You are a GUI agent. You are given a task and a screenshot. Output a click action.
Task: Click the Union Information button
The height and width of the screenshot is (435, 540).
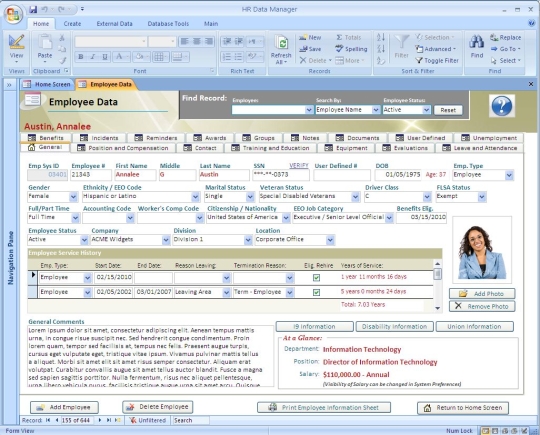tap(475, 327)
